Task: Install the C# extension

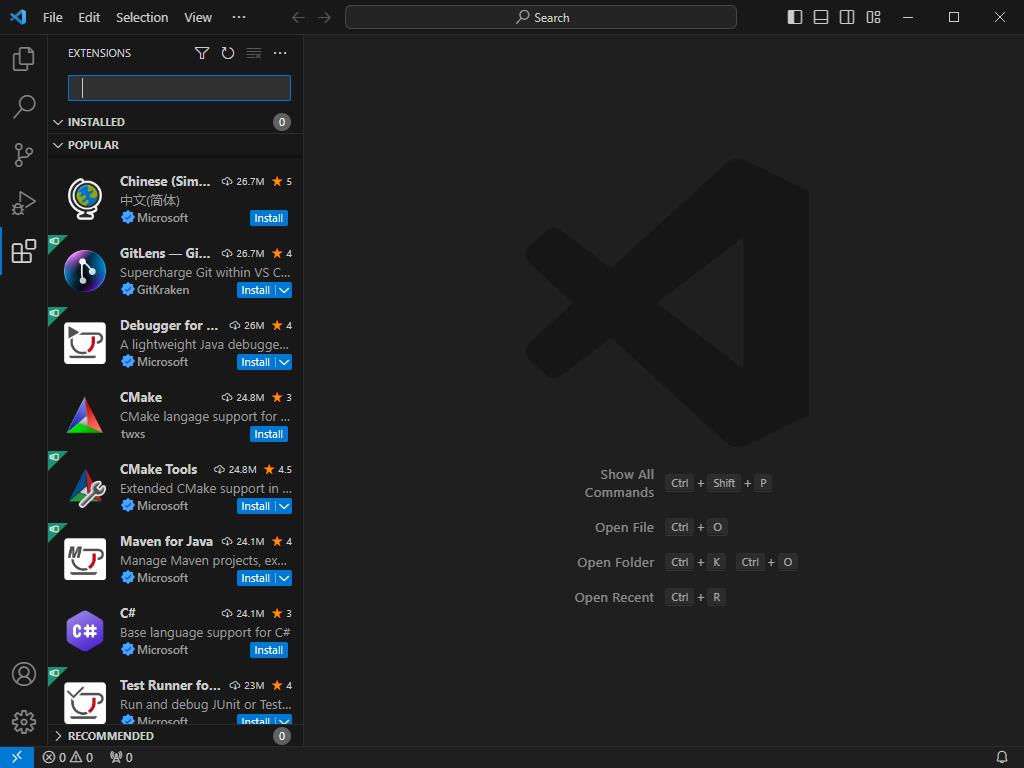Action: coord(268,650)
